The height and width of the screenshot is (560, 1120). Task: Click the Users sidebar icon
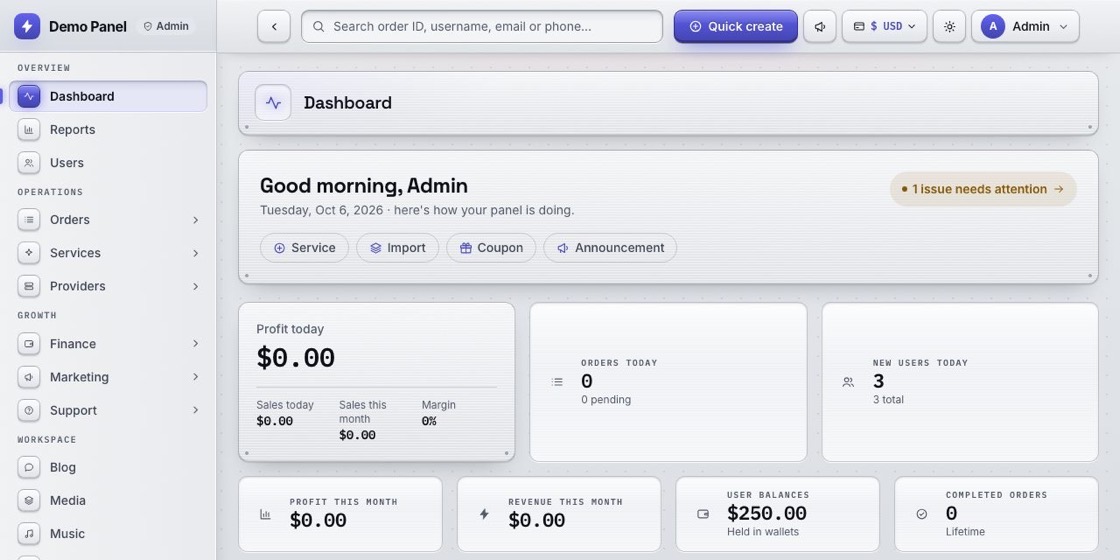pos(29,163)
